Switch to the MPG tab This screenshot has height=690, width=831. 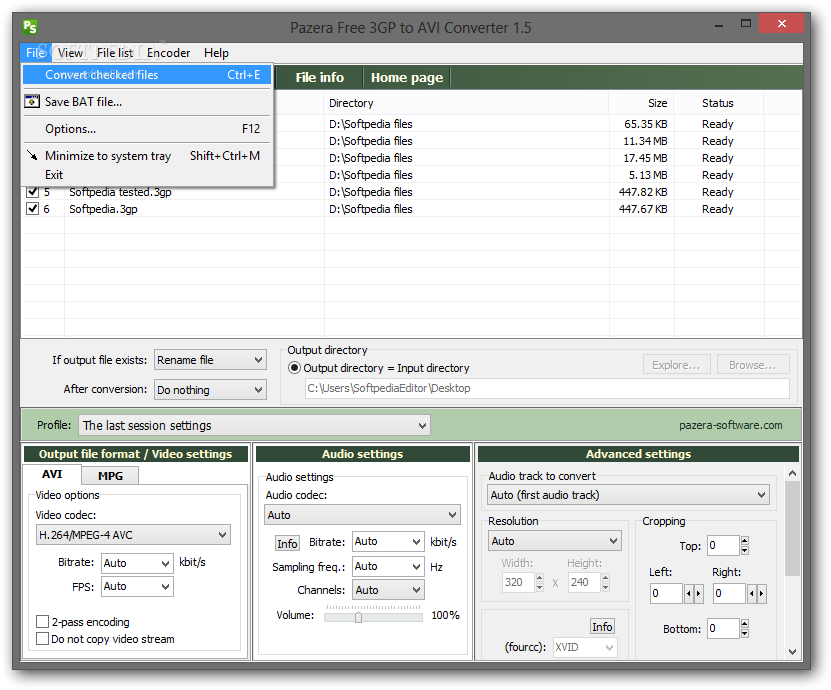[110, 475]
